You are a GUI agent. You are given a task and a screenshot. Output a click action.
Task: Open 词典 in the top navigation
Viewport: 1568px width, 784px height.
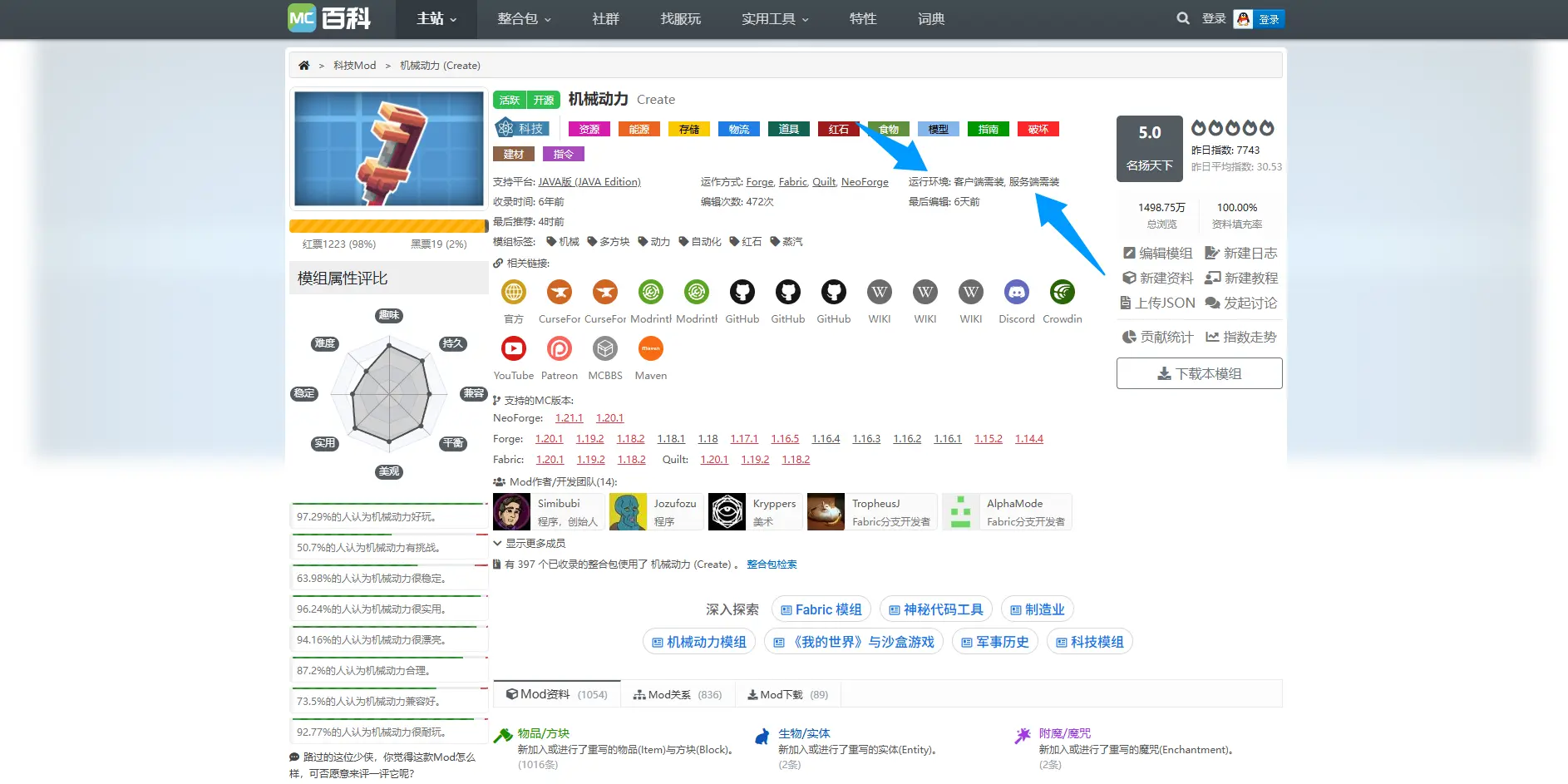coord(931,19)
